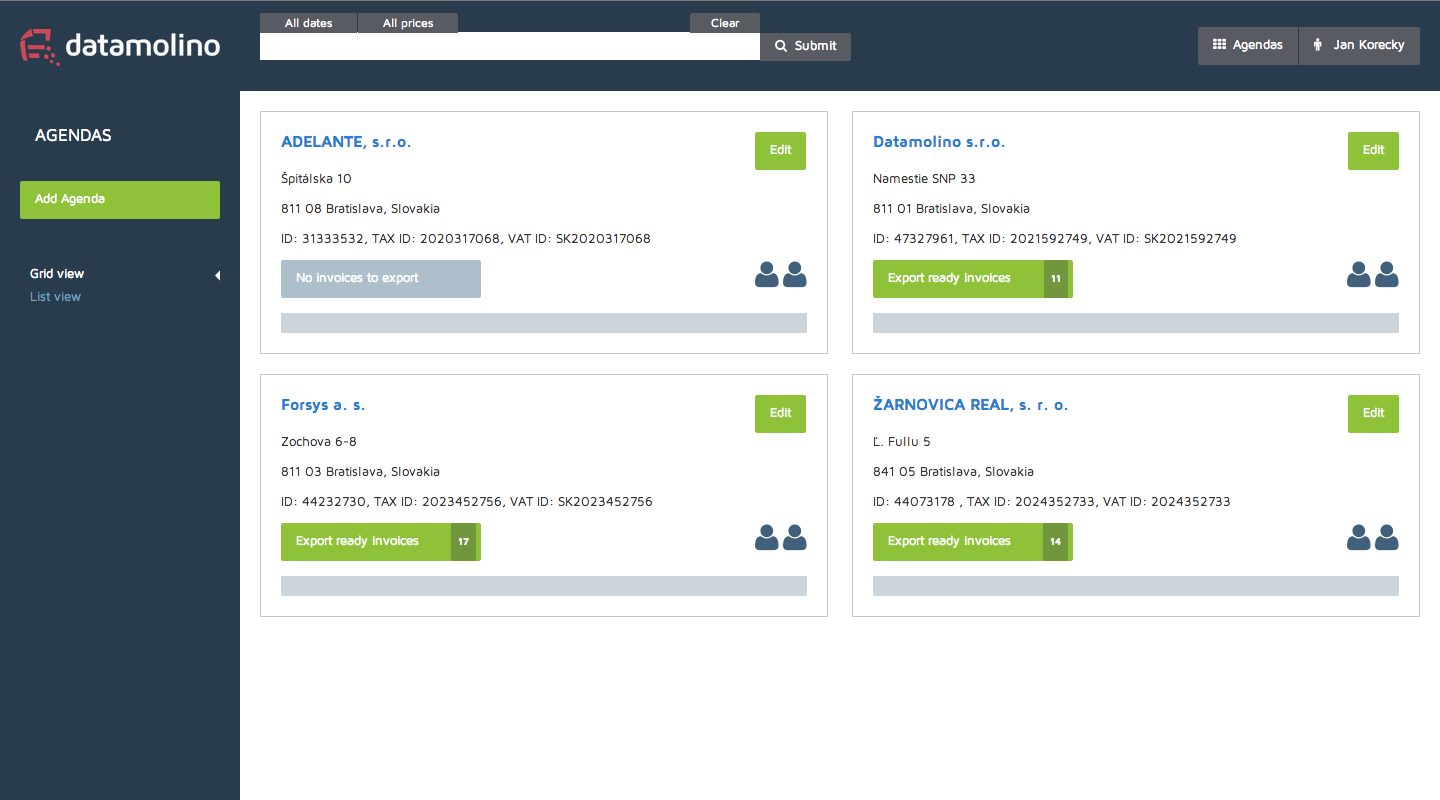Clear the search filters
1440x800 pixels.
724,23
